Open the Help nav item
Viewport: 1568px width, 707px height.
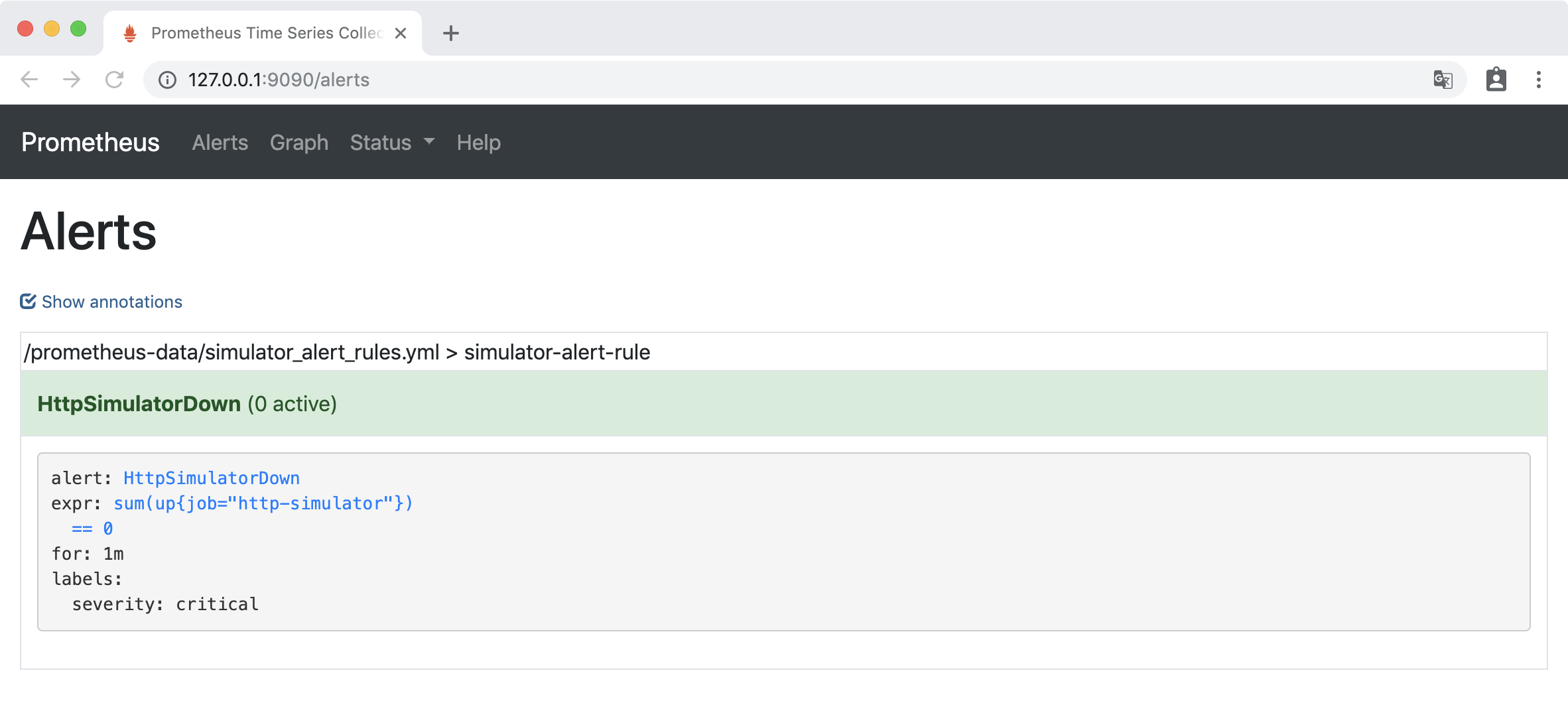pyautogui.click(x=478, y=142)
